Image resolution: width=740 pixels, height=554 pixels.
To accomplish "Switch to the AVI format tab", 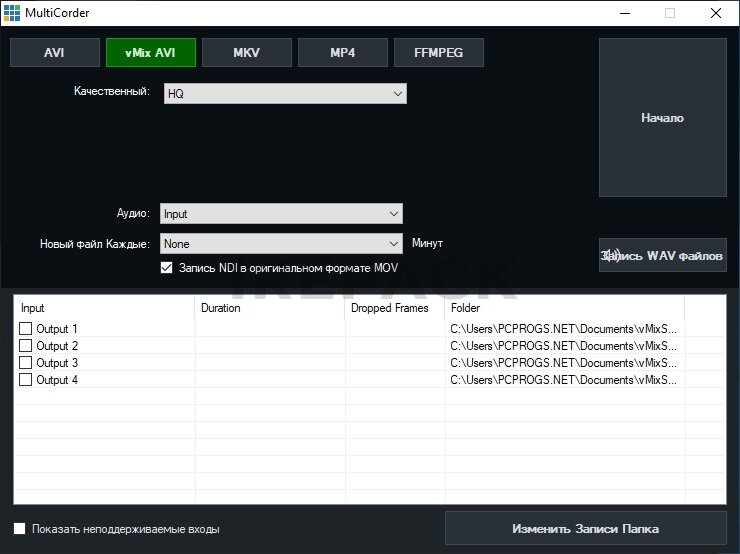I will point(54,53).
